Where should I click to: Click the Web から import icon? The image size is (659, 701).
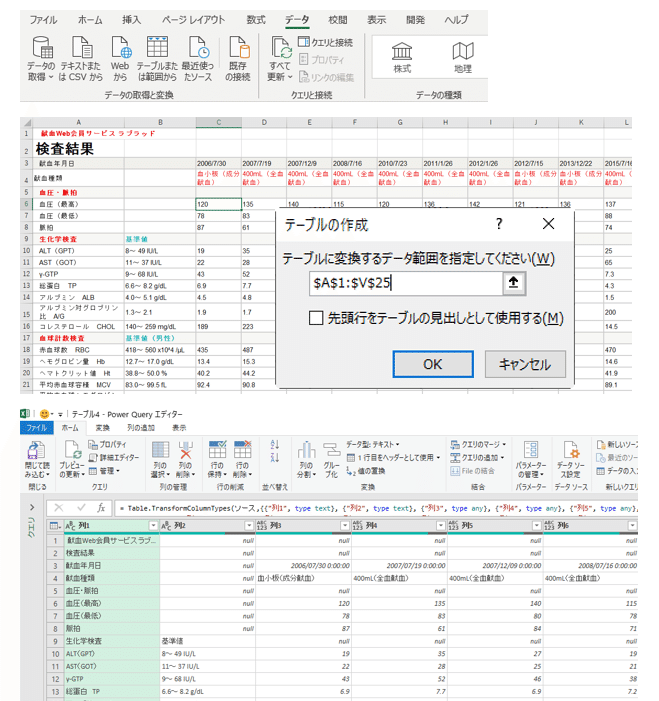tap(120, 59)
